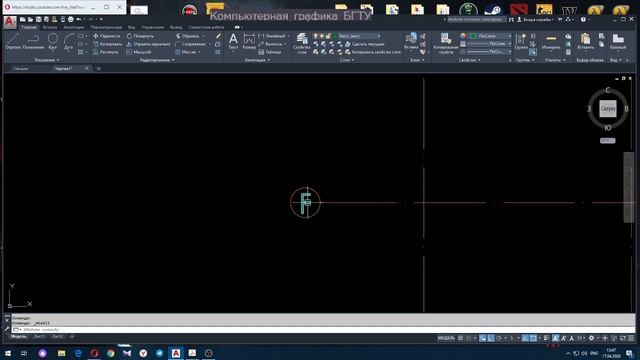Switch to the Аннотации ribbon tab

[x=74, y=27]
